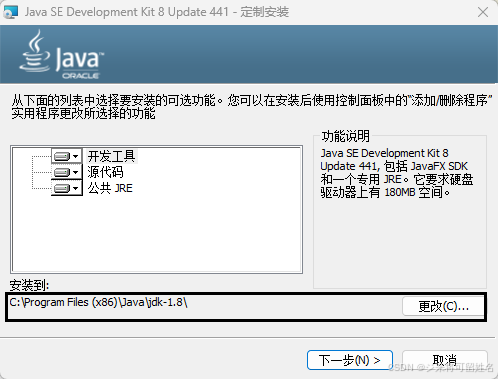Select the 公共 JRE tree item
The image size is (498, 379).
(110, 188)
